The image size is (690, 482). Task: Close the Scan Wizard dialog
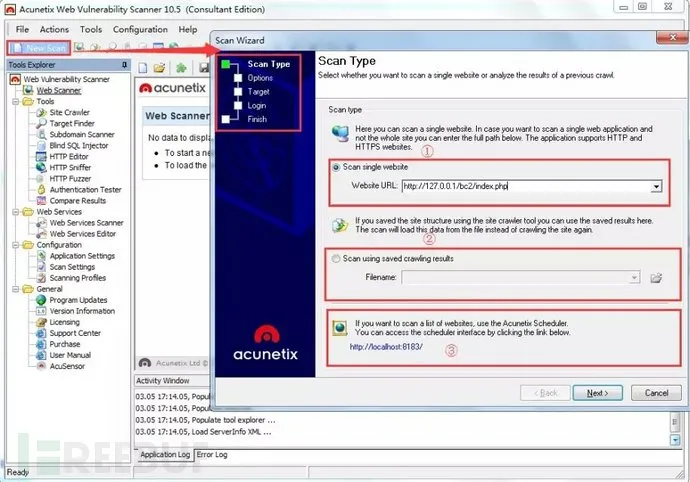pyautogui.click(x=672, y=37)
